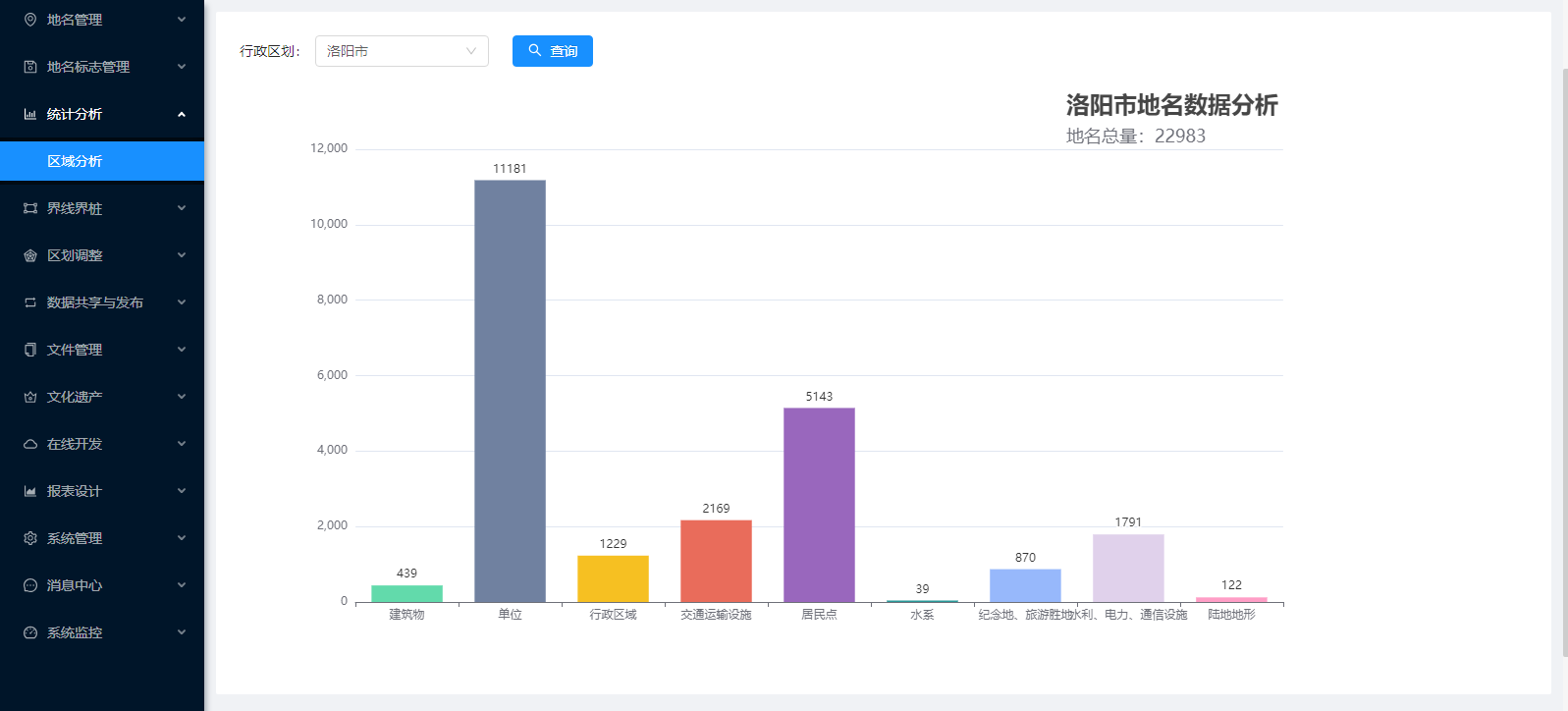Click the 地名管理 location pin icon
The height and width of the screenshot is (711, 1568).
click(30, 20)
